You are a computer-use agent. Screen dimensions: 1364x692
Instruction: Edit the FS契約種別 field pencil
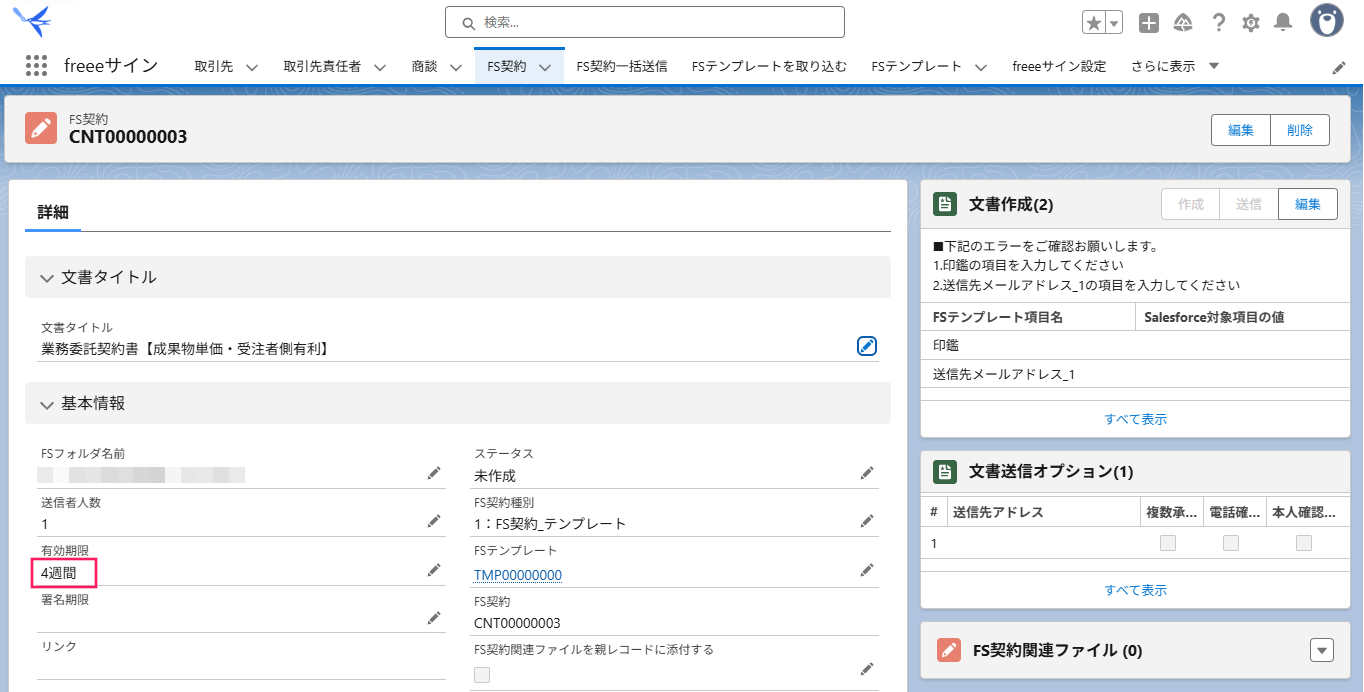867,521
